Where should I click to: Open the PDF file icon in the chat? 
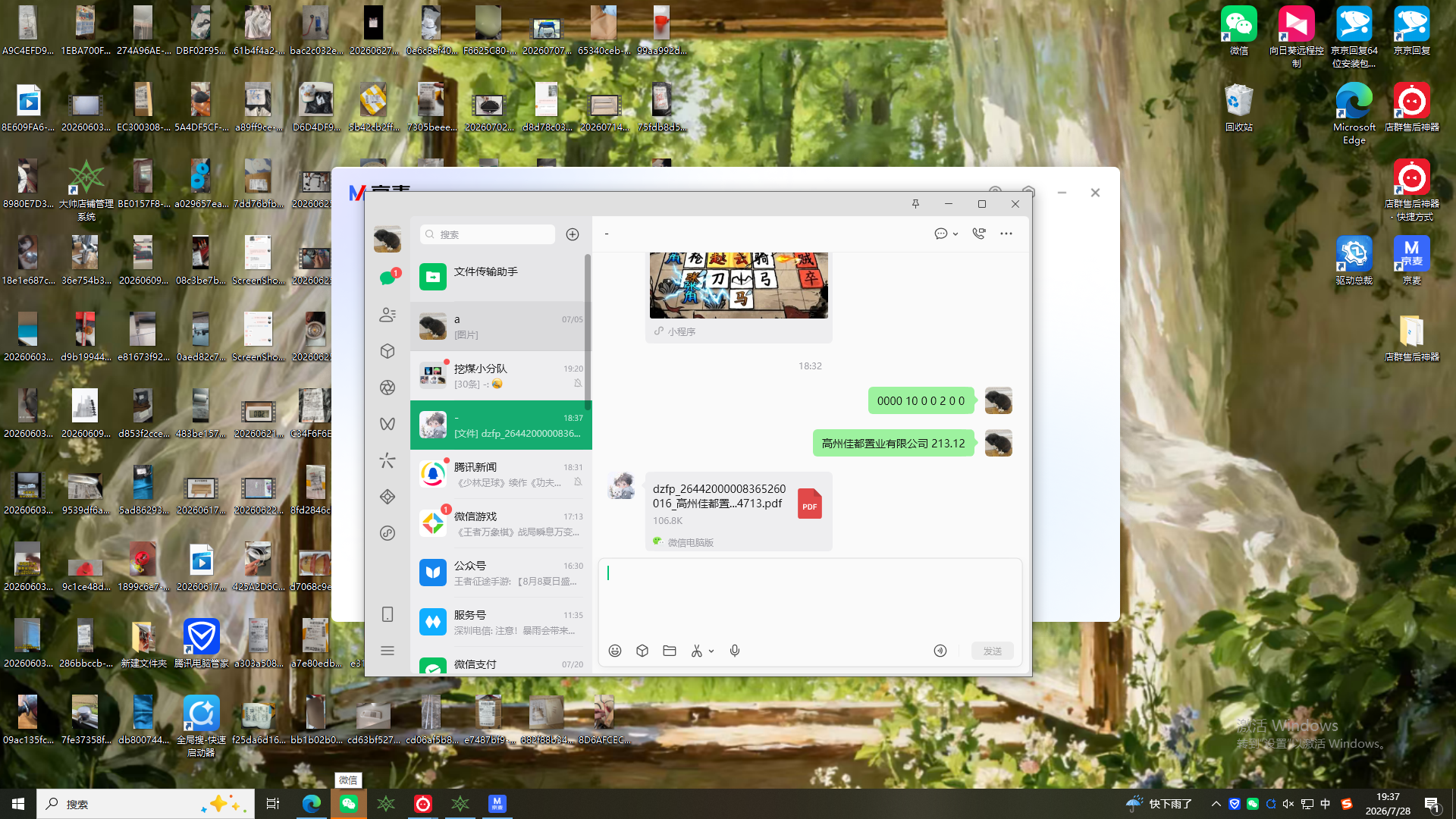point(810,504)
